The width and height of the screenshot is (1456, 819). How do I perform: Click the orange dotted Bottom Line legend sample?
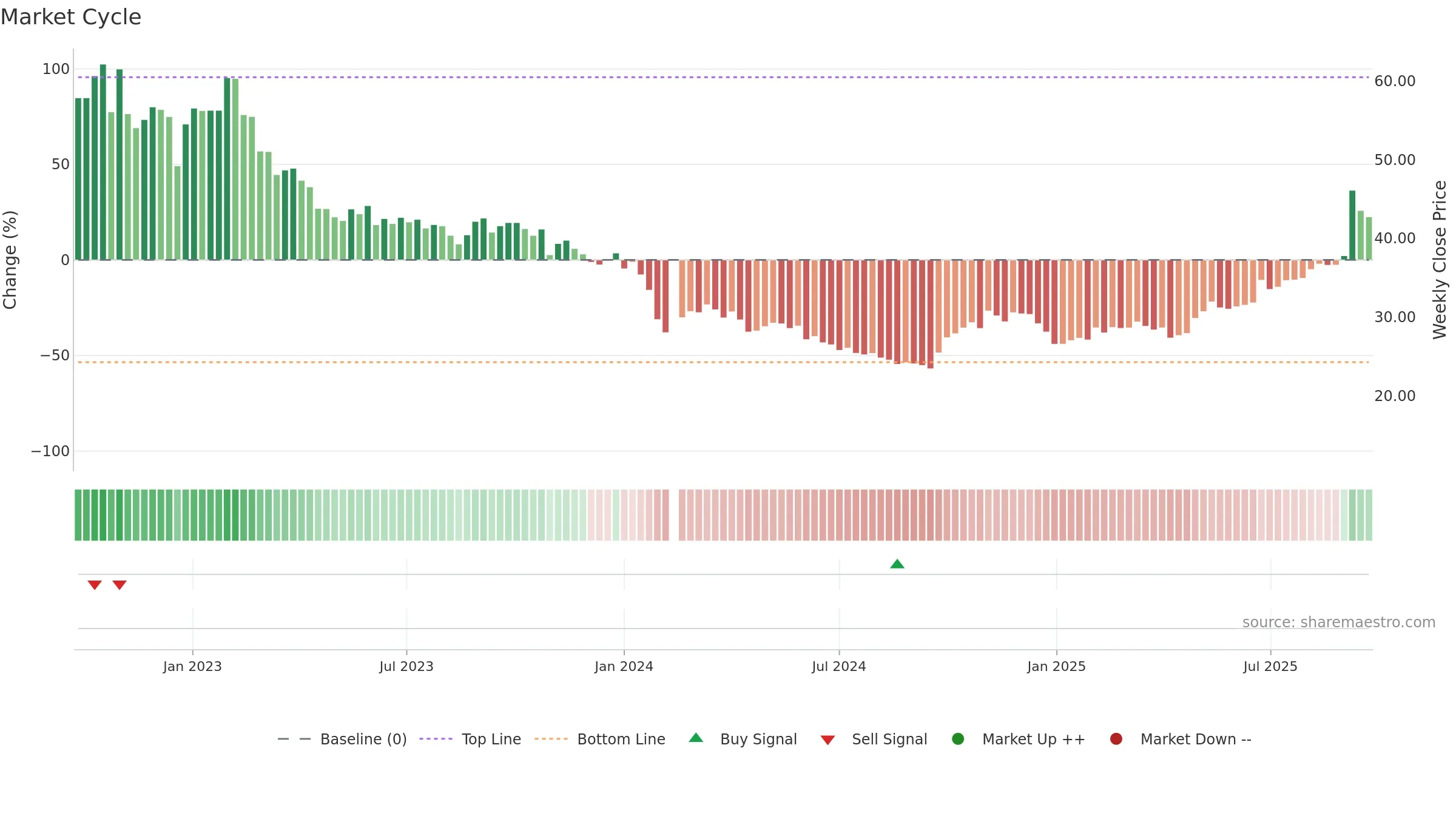[551, 739]
